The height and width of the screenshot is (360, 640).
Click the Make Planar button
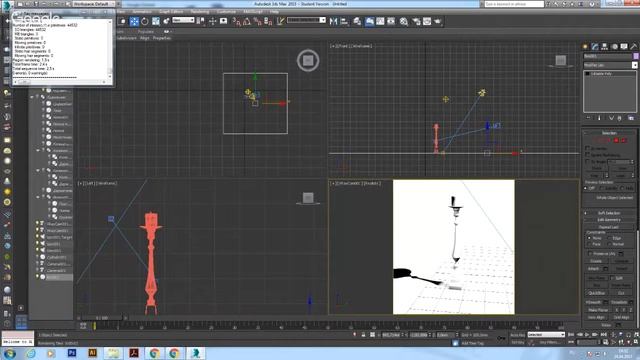click(x=598, y=310)
